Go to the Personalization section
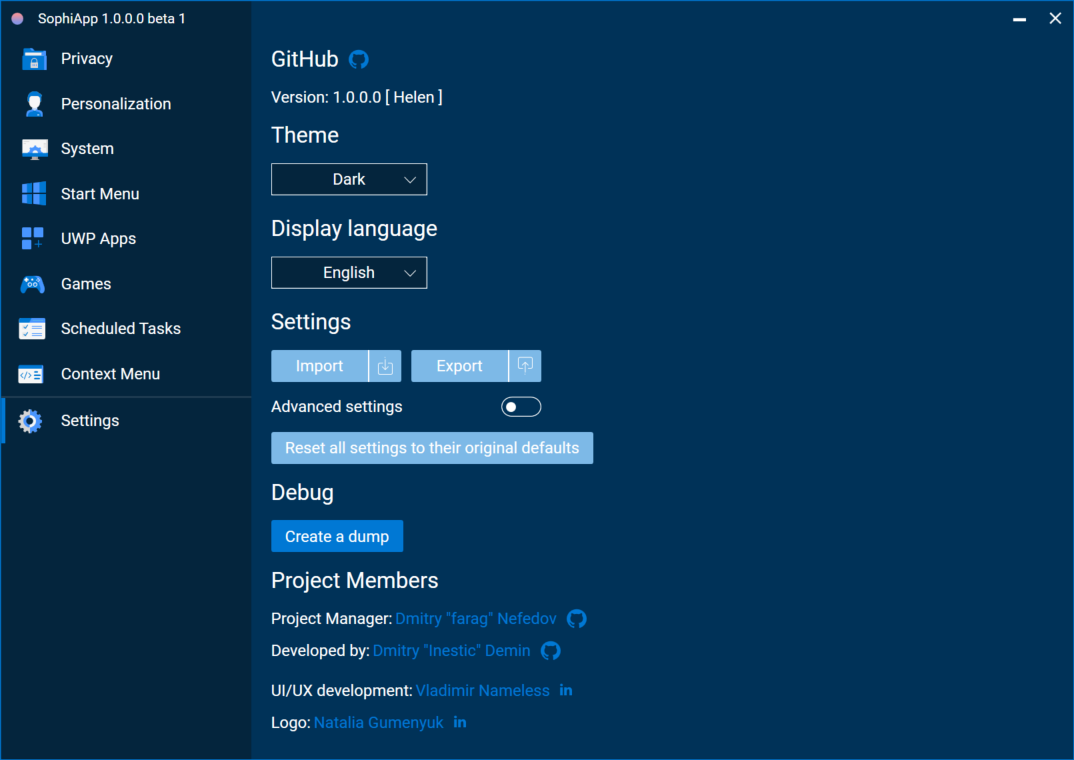This screenshot has width=1074, height=760. [x=126, y=104]
